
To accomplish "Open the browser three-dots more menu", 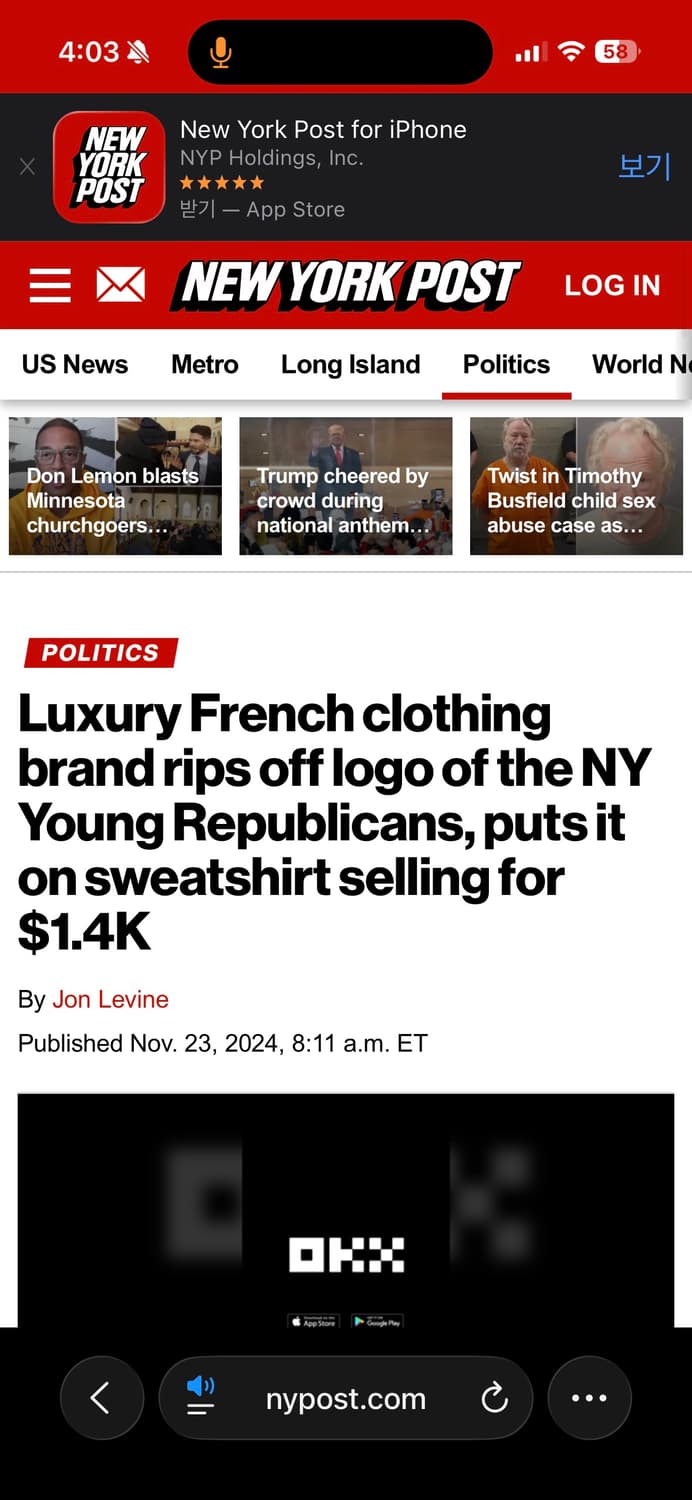I will tap(589, 1397).
